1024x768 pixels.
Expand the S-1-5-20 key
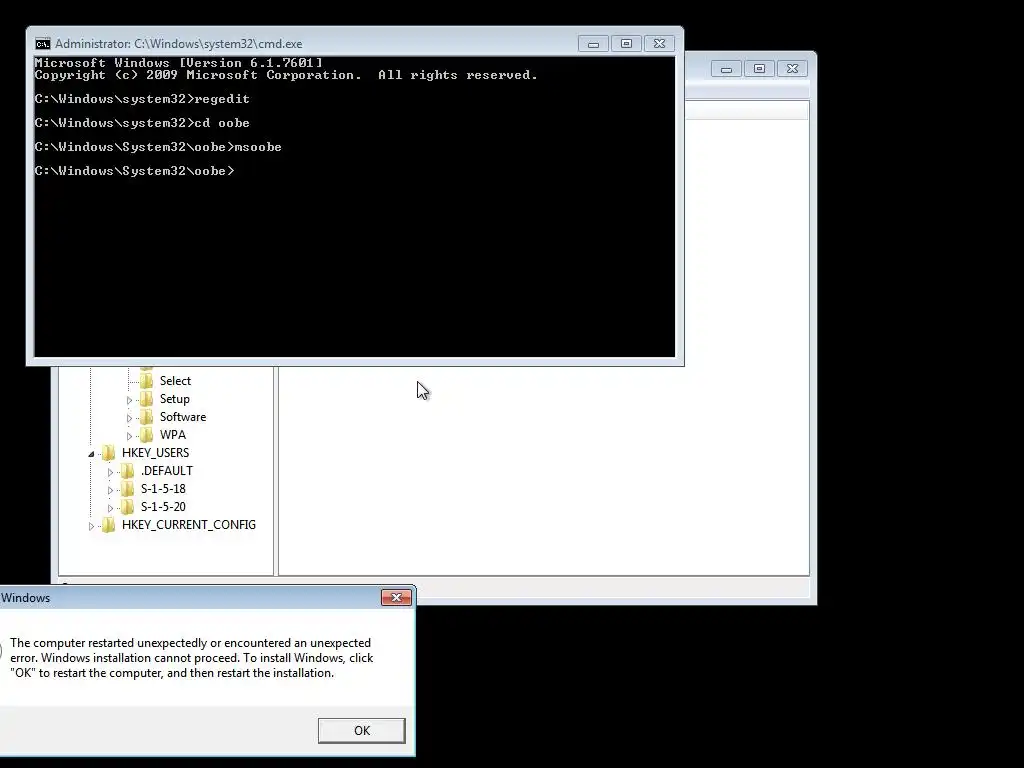(x=110, y=507)
